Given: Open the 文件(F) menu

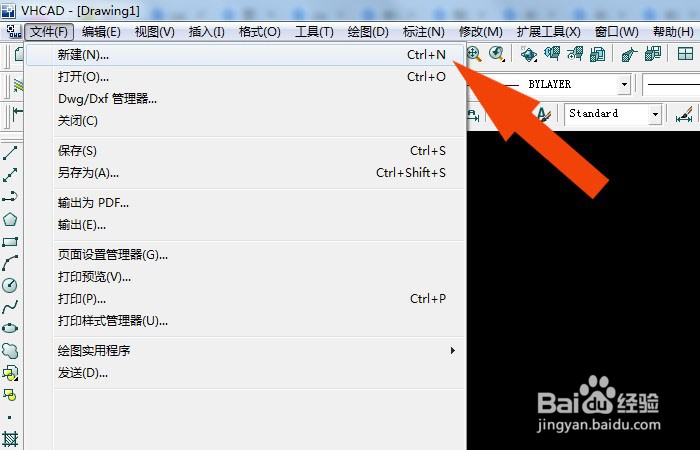Looking at the screenshot, I should 49,32.
